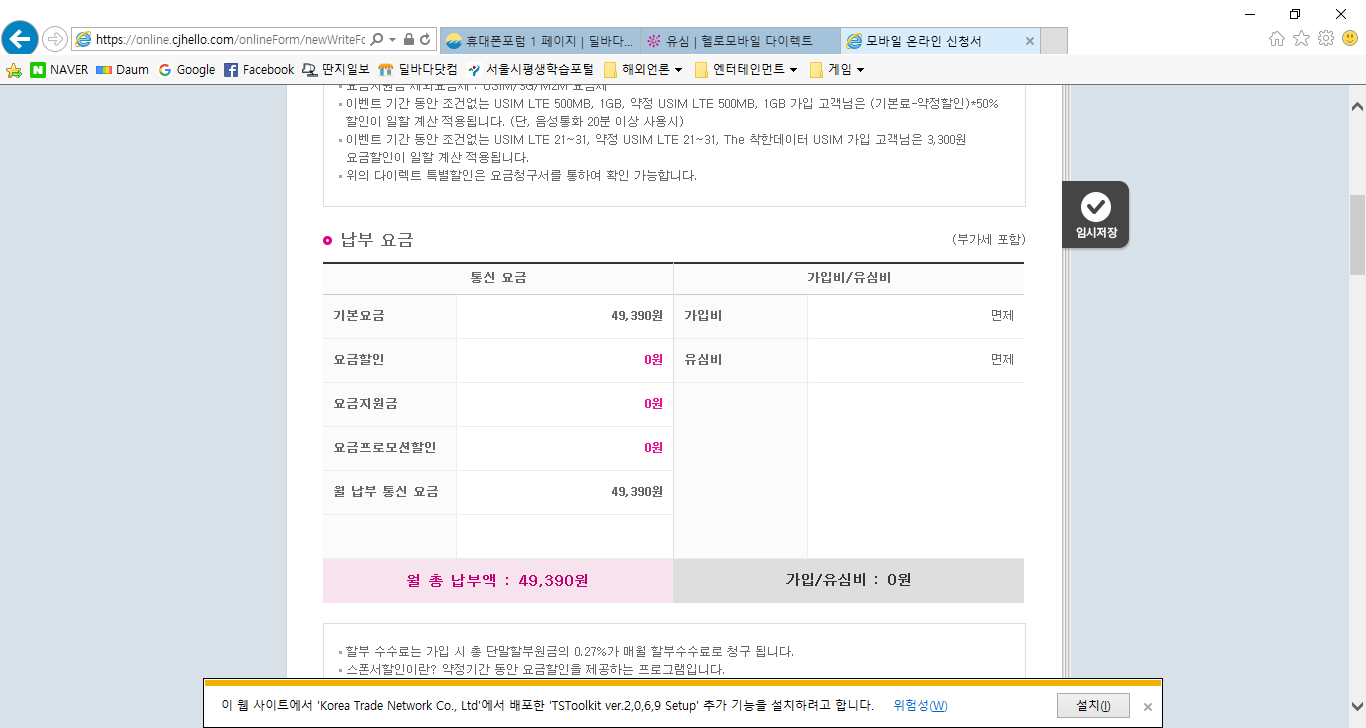Screen dimensions: 1366x728
Task: Expand the 해외언론 bookmark folder
Action: (x=643, y=70)
